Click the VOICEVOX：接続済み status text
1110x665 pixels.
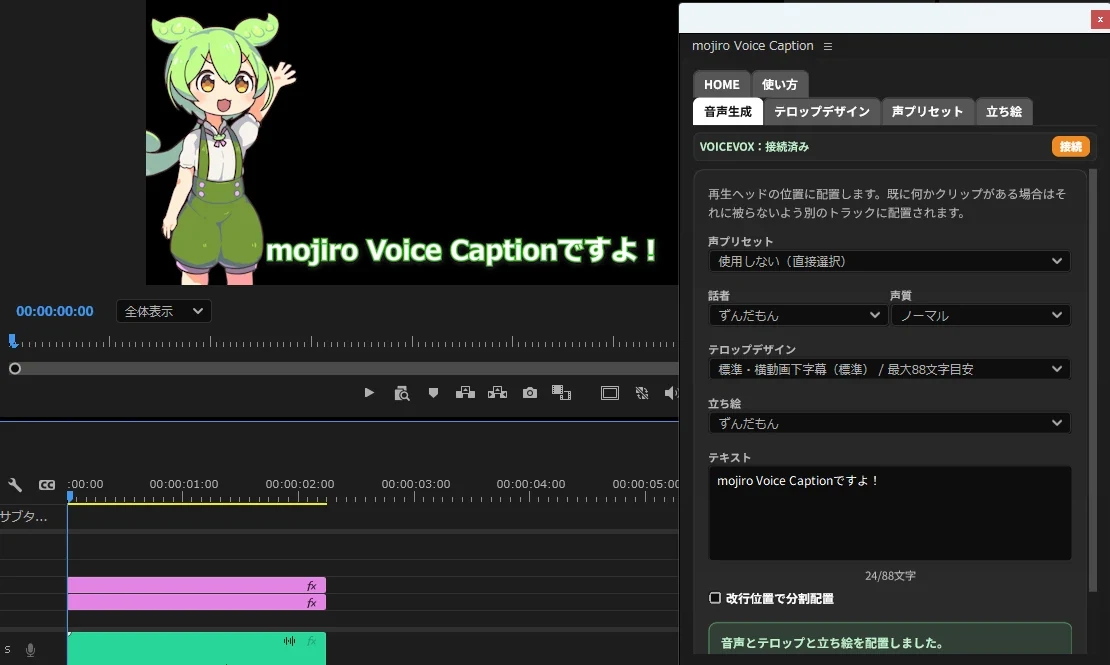pyautogui.click(x=754, y=147)
